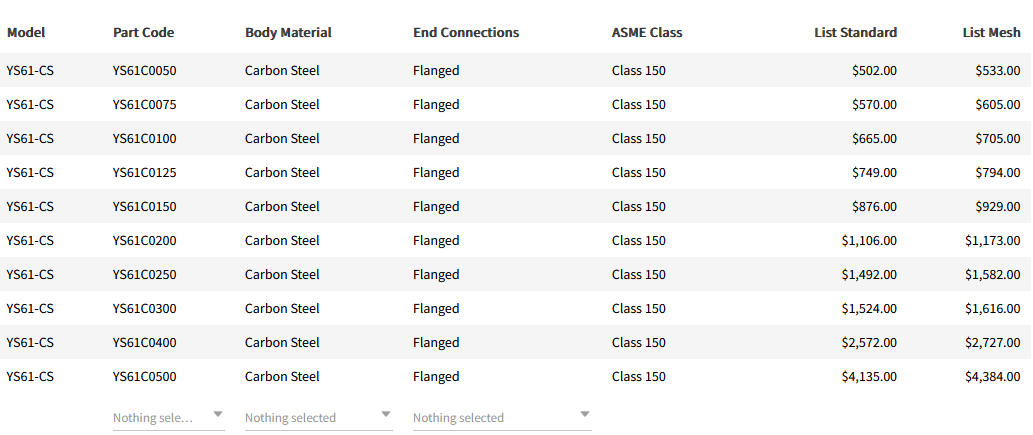Screen dimensions: 1033x435
Task: Click the $533.00 list mesh price
Action: click(997, 71)
